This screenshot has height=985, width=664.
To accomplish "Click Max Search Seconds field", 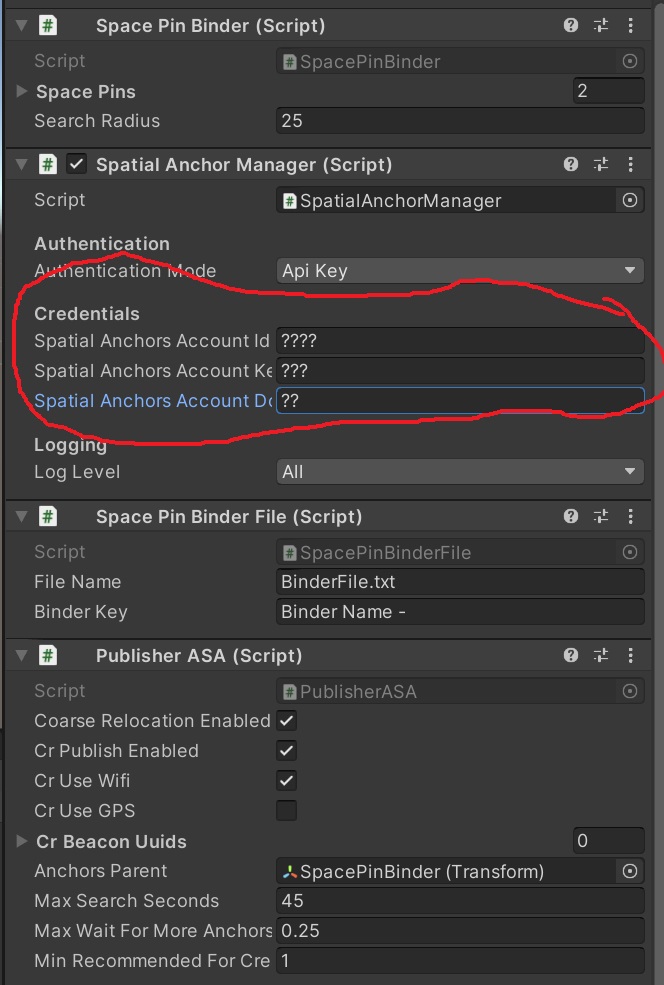I will tap(460, 901).
